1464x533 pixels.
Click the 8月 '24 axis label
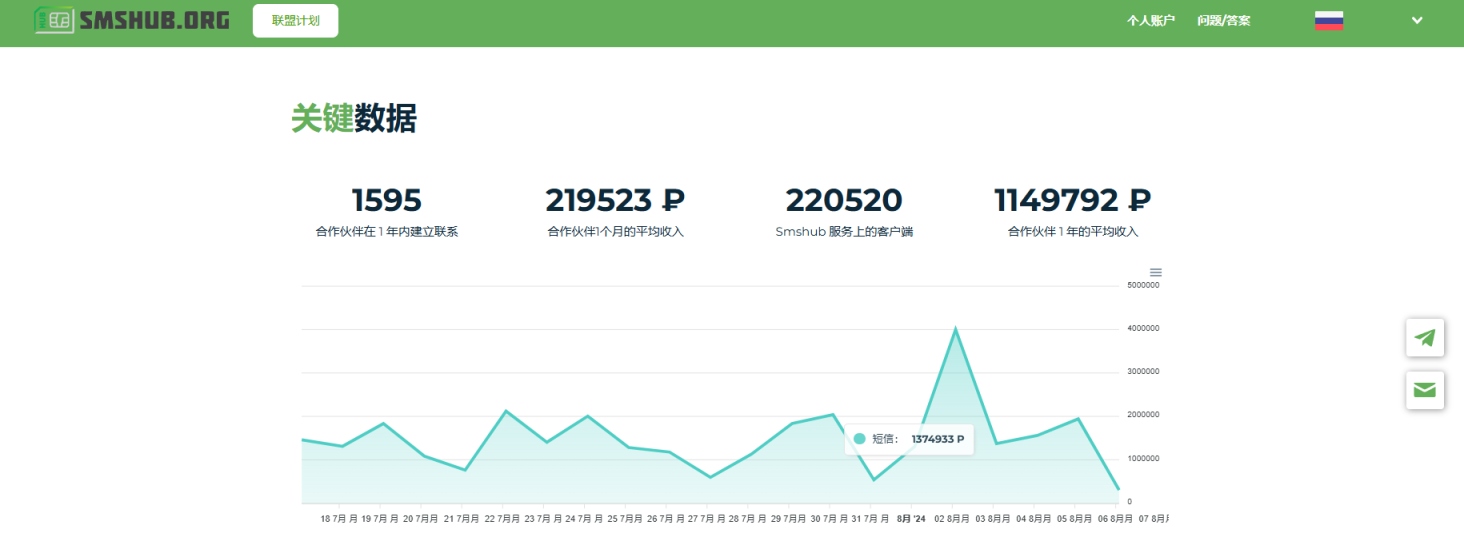[911, 519]
